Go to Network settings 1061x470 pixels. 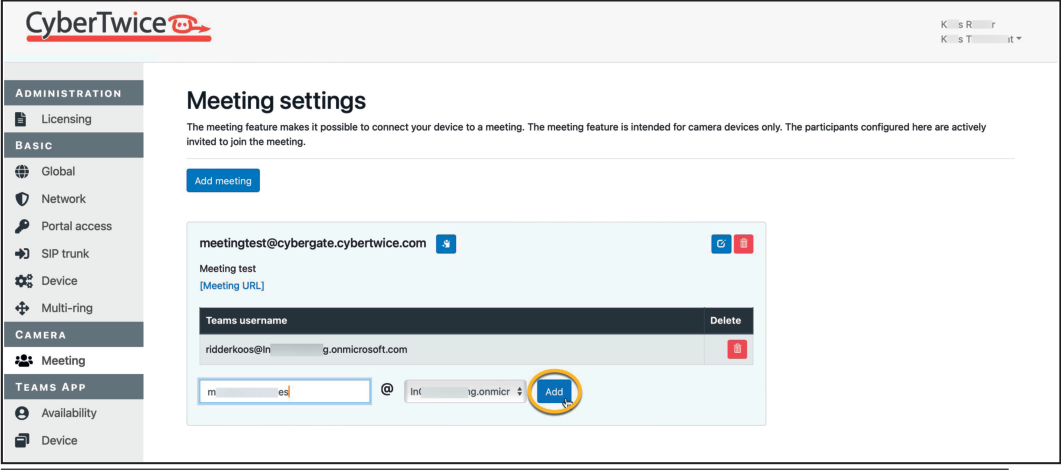tap(64, 199)
